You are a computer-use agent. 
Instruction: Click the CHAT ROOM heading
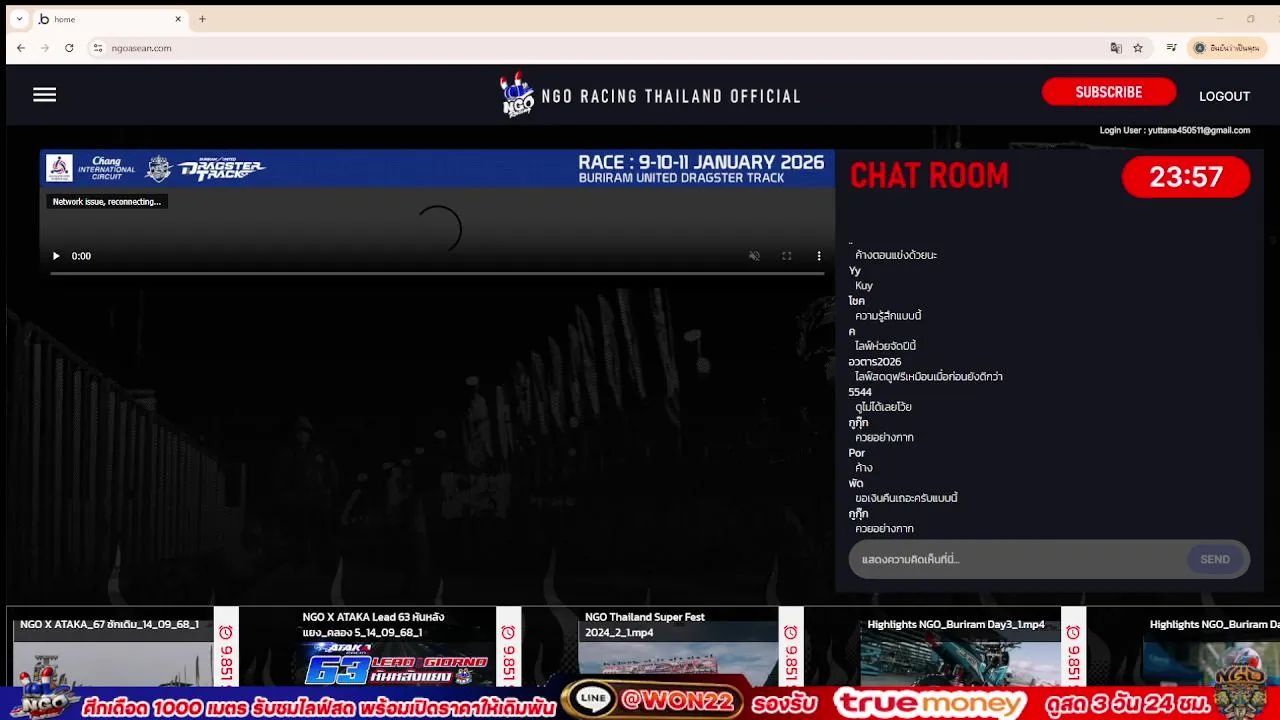click(x=929, y=176)
